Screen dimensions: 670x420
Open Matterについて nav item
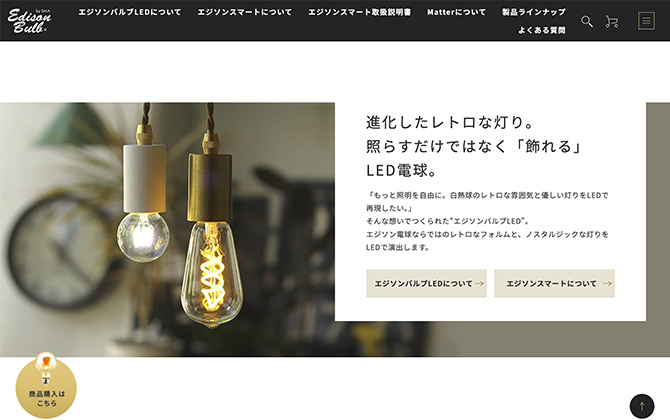[456, 12]
